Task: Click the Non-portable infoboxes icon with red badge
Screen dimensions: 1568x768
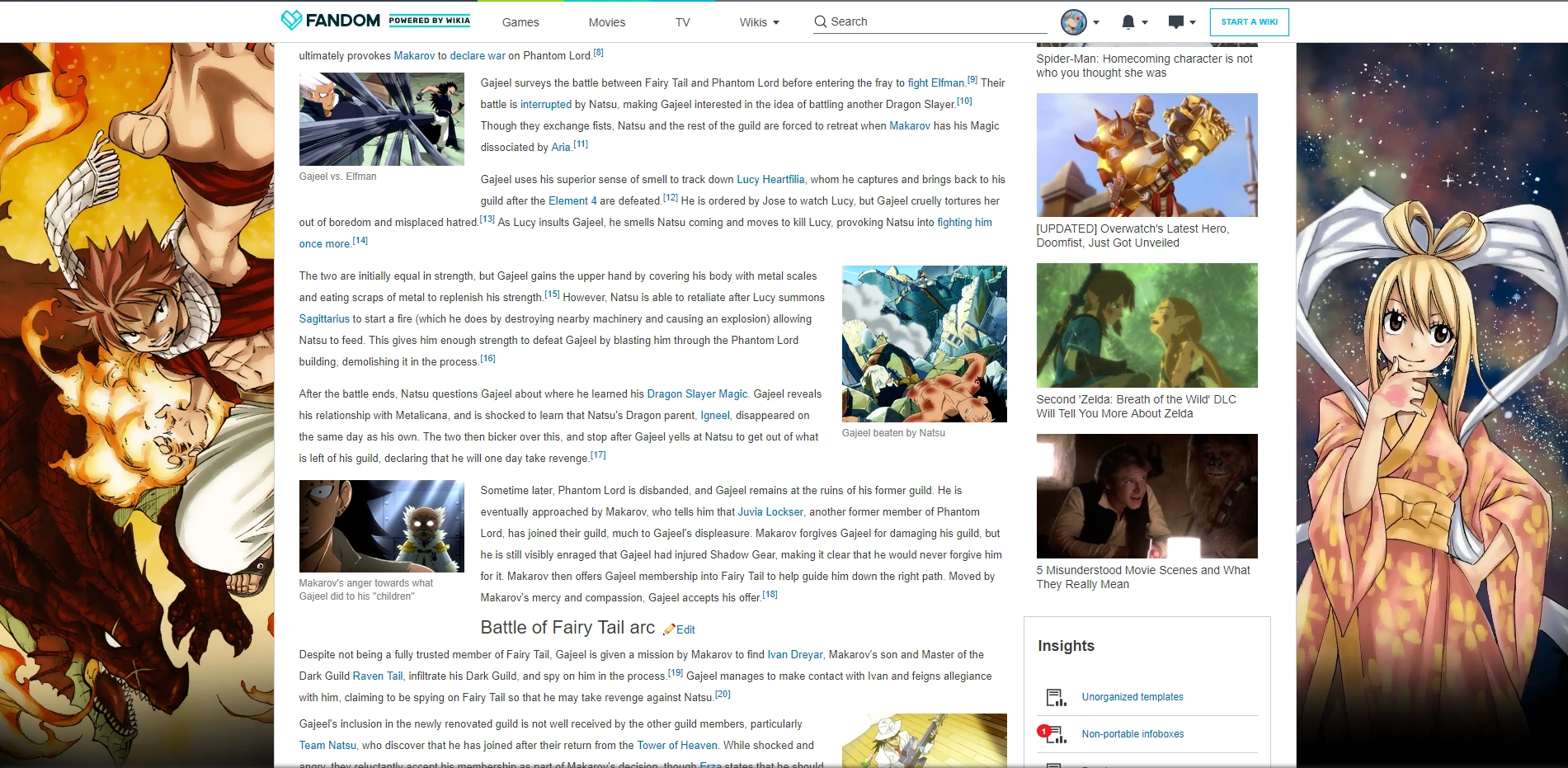Action: point(1053,734)
